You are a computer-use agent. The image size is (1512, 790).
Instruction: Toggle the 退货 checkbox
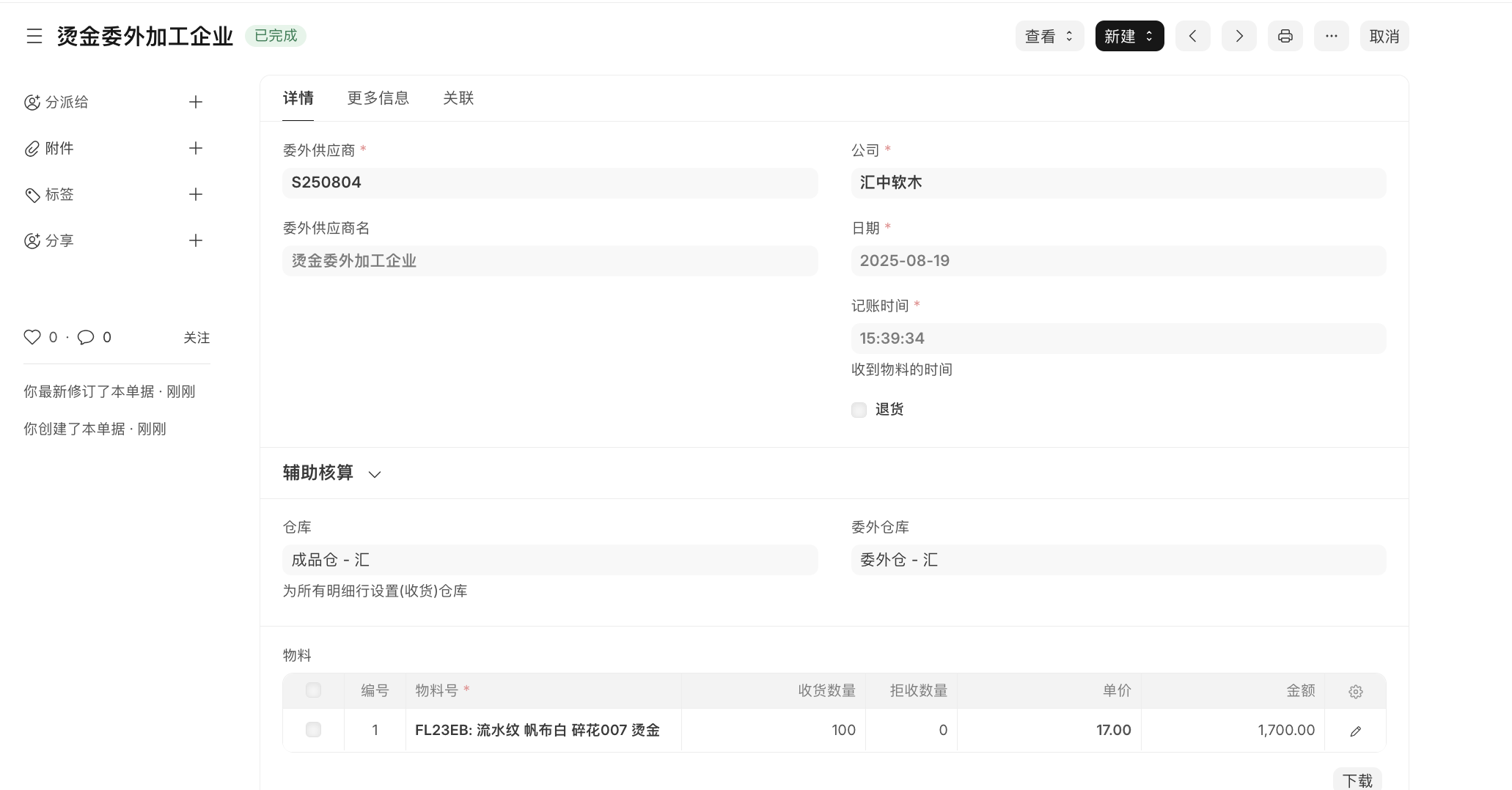click(x=859, y=410)
